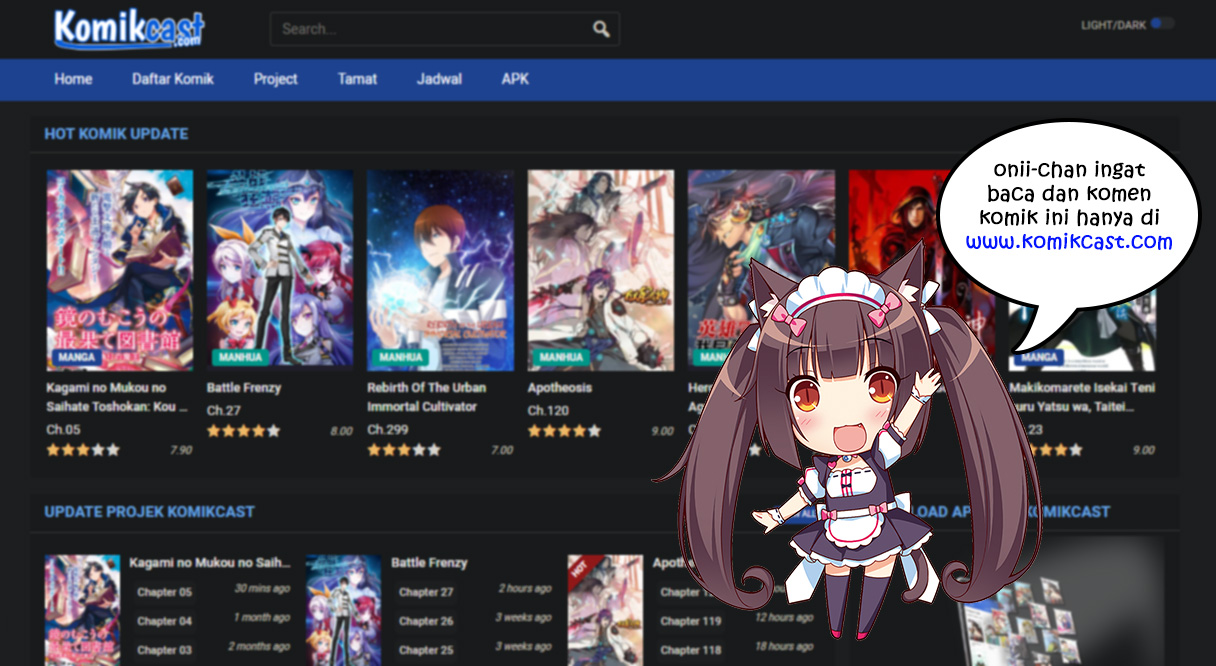
Task: Open Battle Frenzy Chapter 26
Action: pyautogui.click(x=426, y=621)
